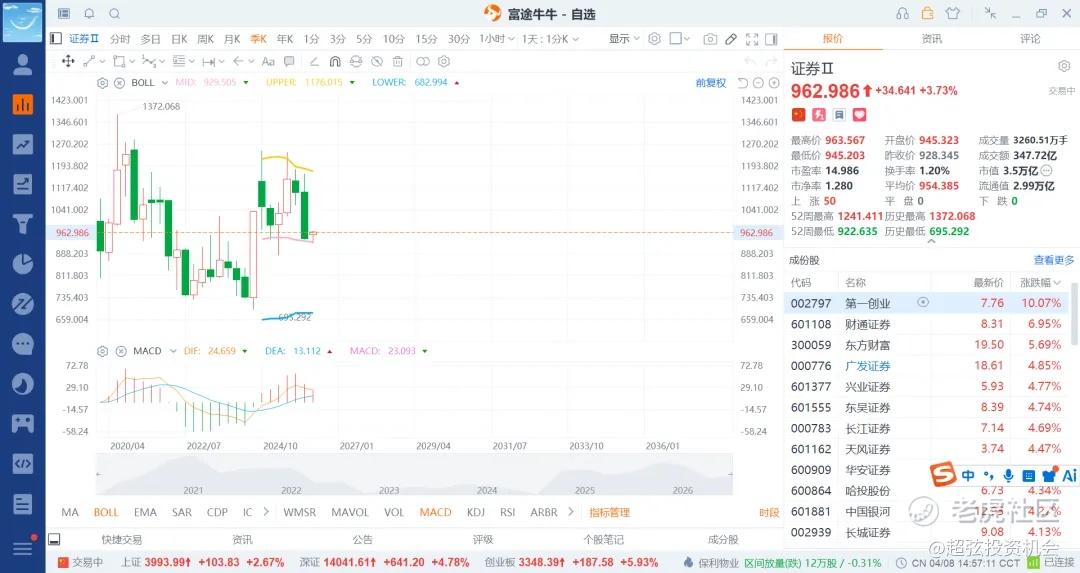Open the 快捷交易 bottom tab
This screenshot has width=1080, height=573.
point(122,539)
